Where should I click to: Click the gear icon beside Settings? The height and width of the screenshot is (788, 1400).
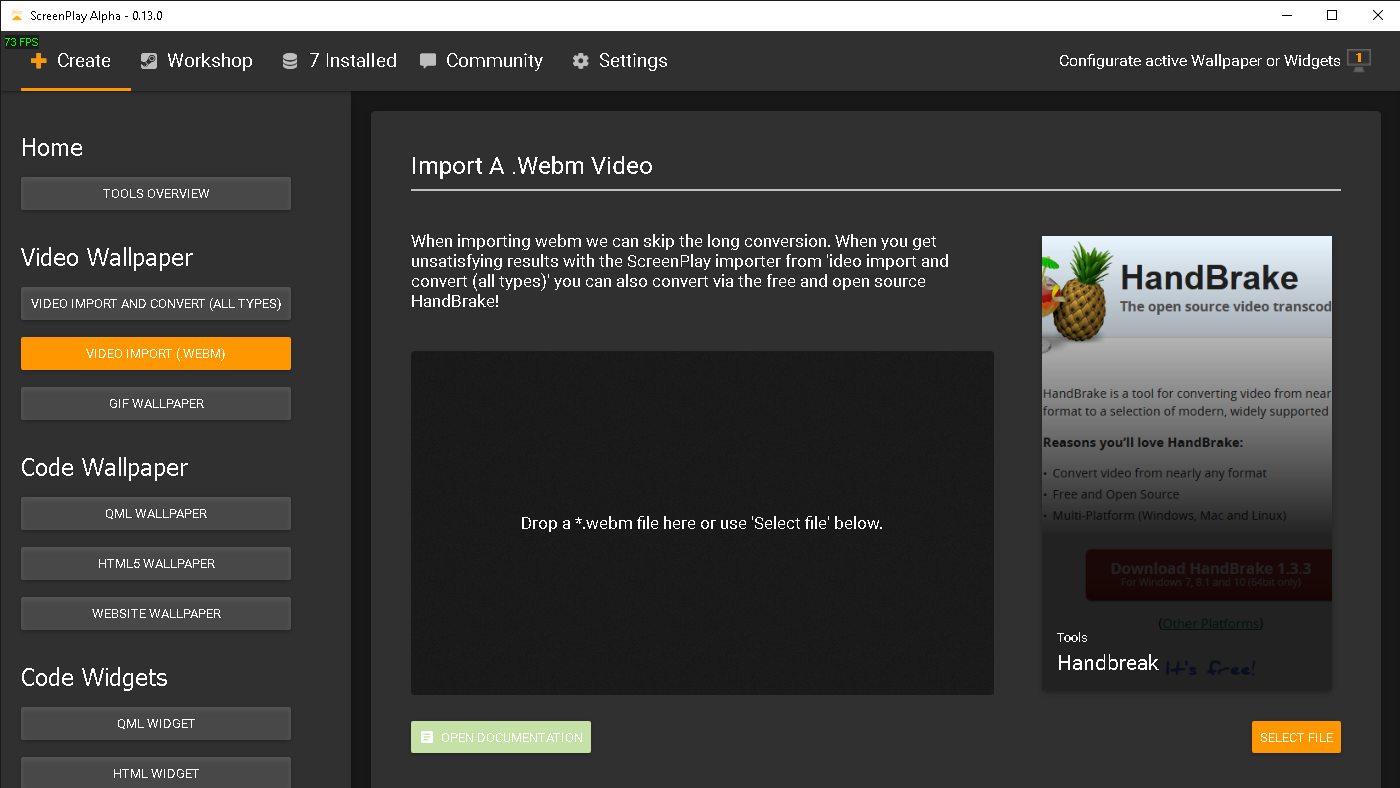point(581,61)
